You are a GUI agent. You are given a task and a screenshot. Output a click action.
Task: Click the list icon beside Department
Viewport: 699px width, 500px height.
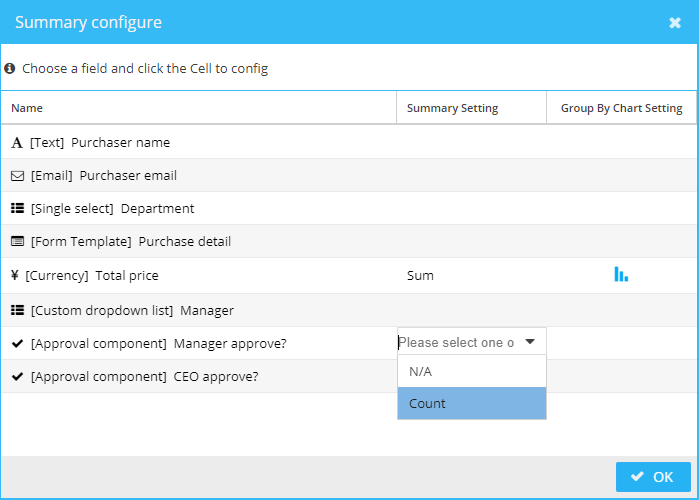point(17,208)
